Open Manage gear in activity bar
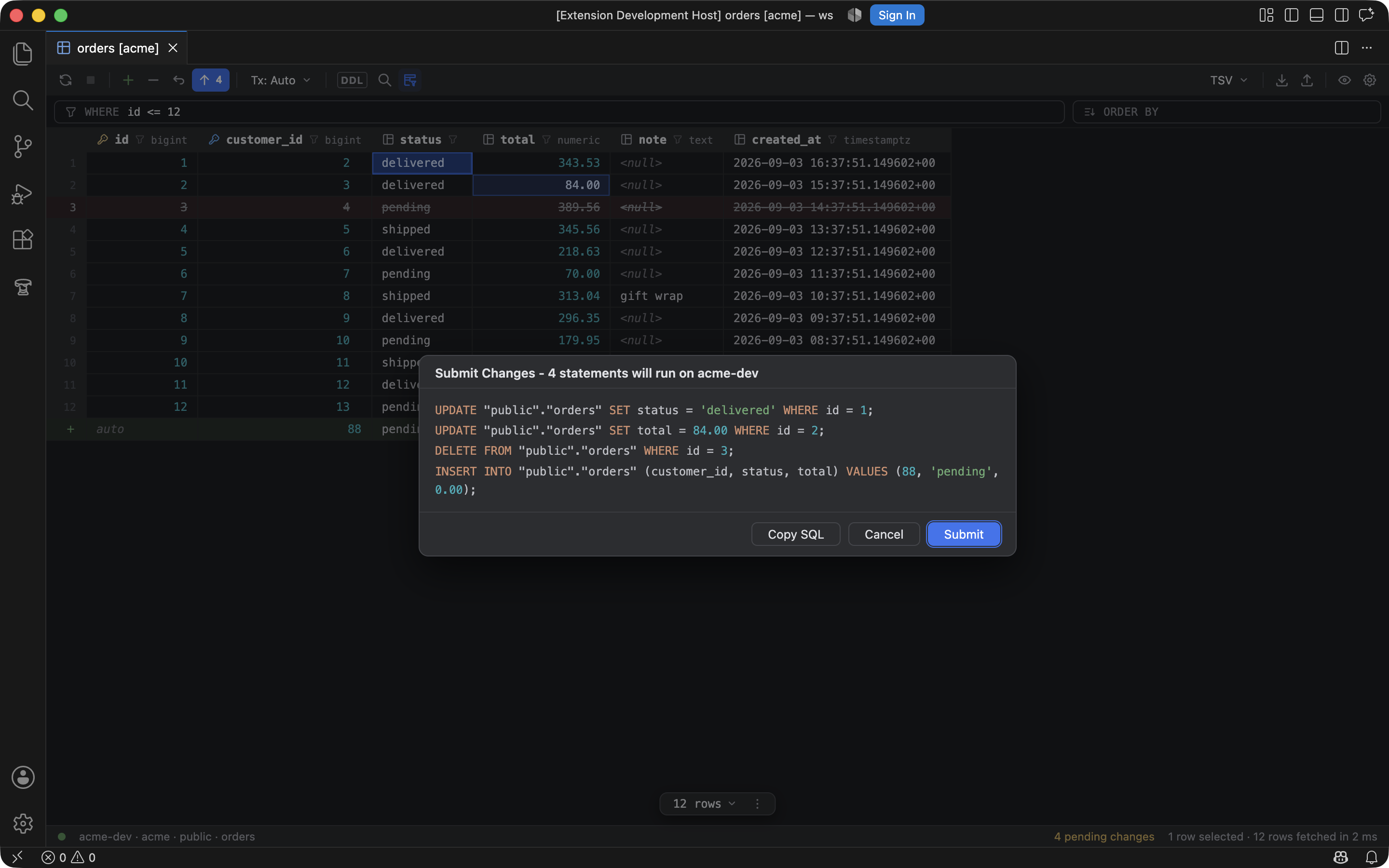This screenshot has height=868, width=1389. [22, 823]
